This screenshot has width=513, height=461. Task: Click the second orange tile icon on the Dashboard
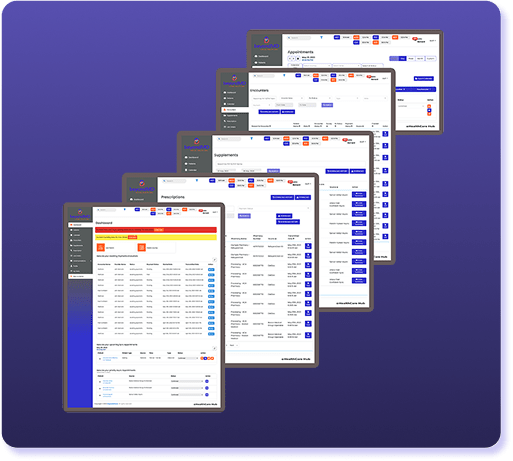142,247
